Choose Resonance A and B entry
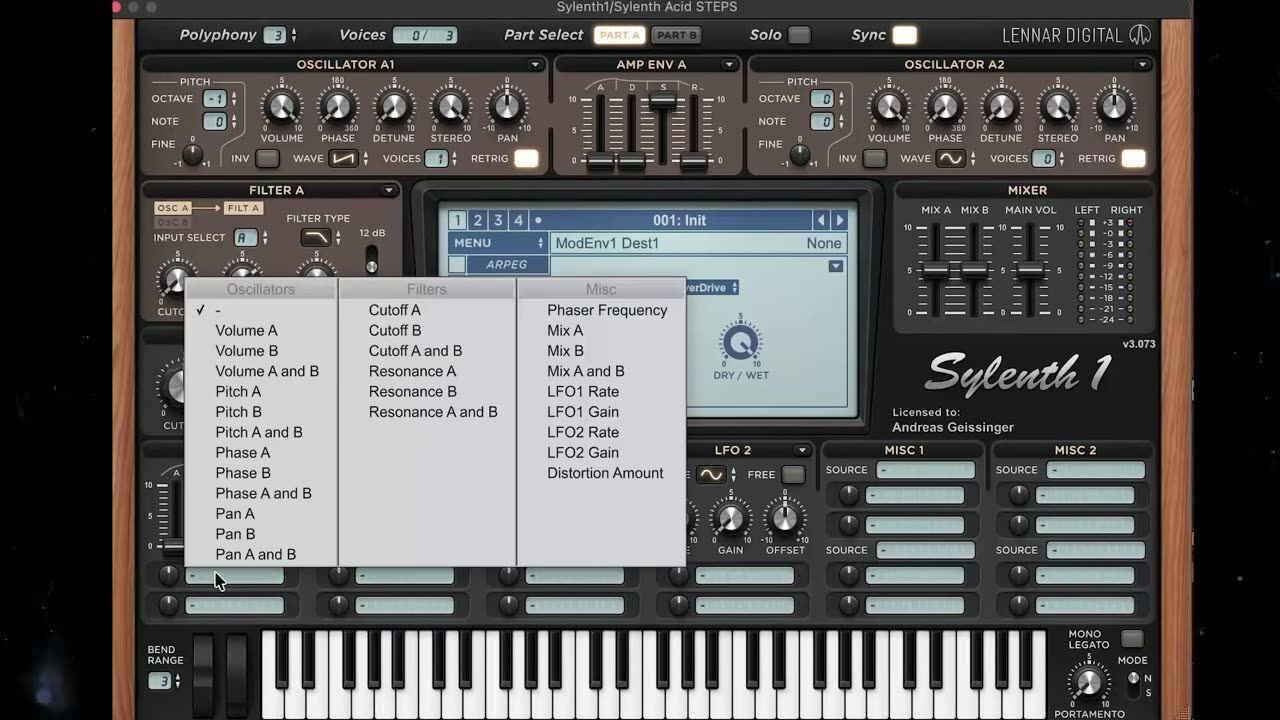The height and width of the screenshot is (720, 1280). [x=433, y=412]
